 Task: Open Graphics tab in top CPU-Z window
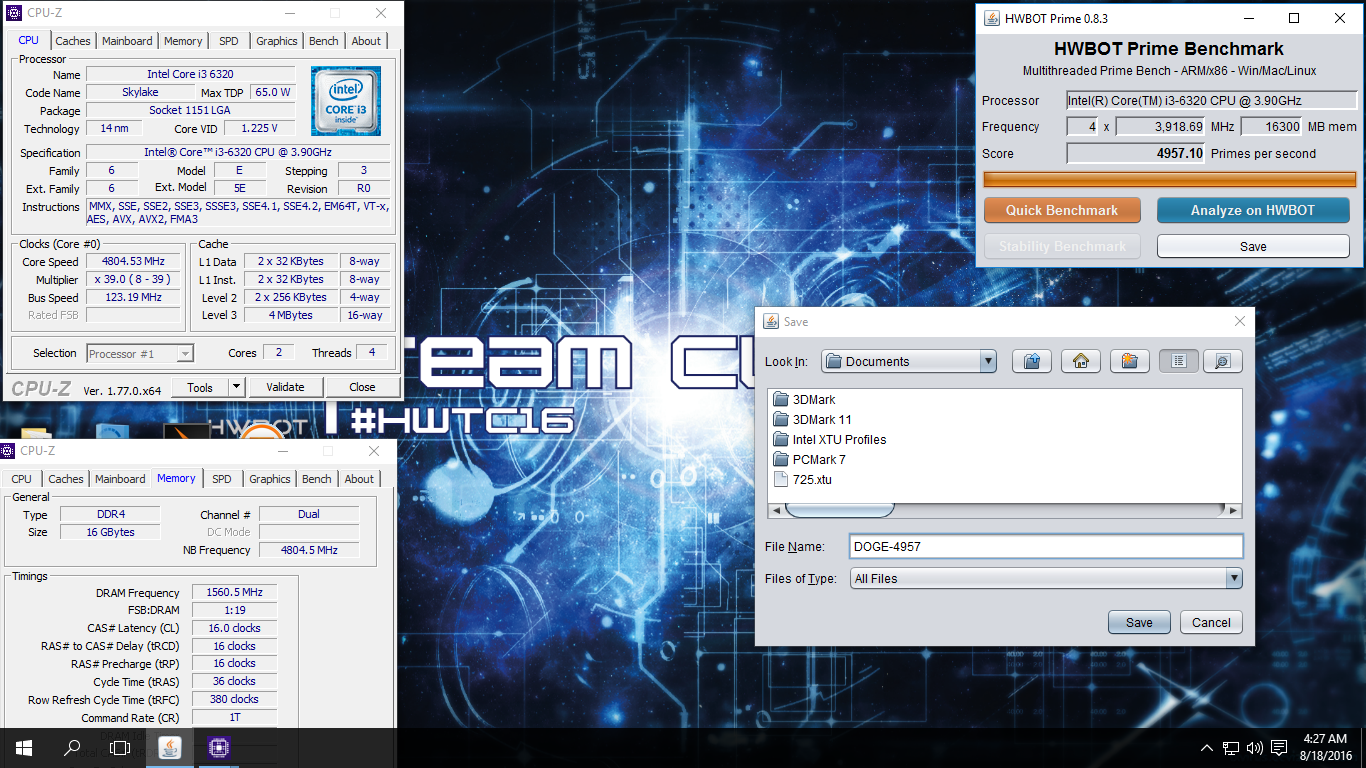coord(277,41)
